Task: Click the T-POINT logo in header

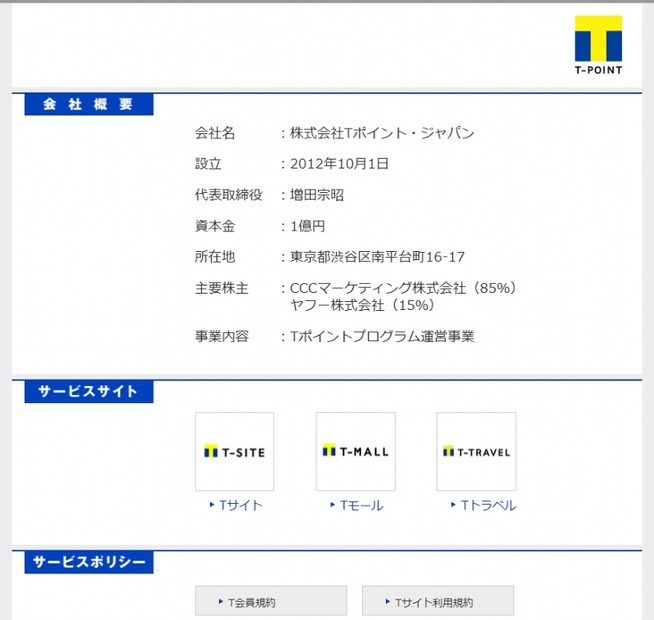Action: click(598, 45)
